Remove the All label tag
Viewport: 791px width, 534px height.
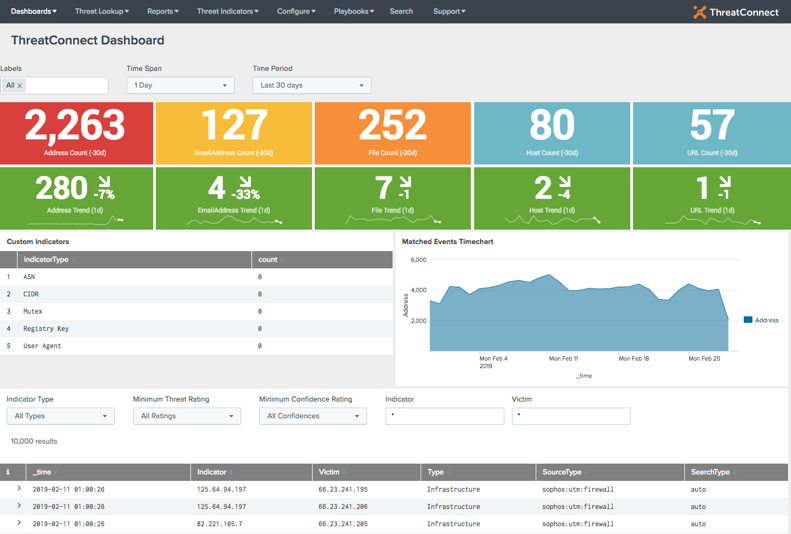click(20, 86)
